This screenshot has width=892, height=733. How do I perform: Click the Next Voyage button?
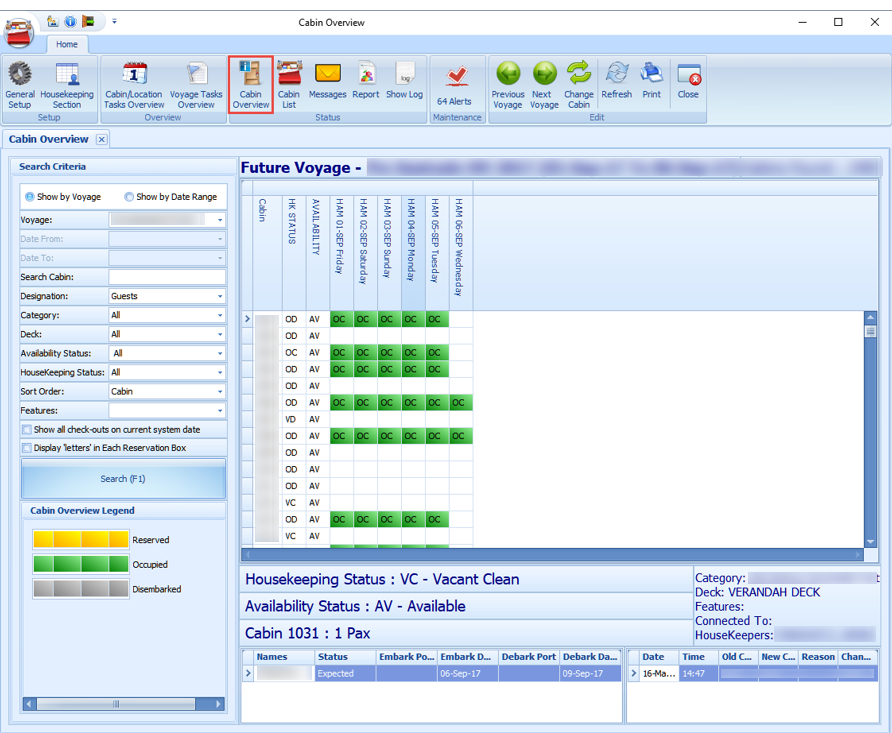pos(543,85)
